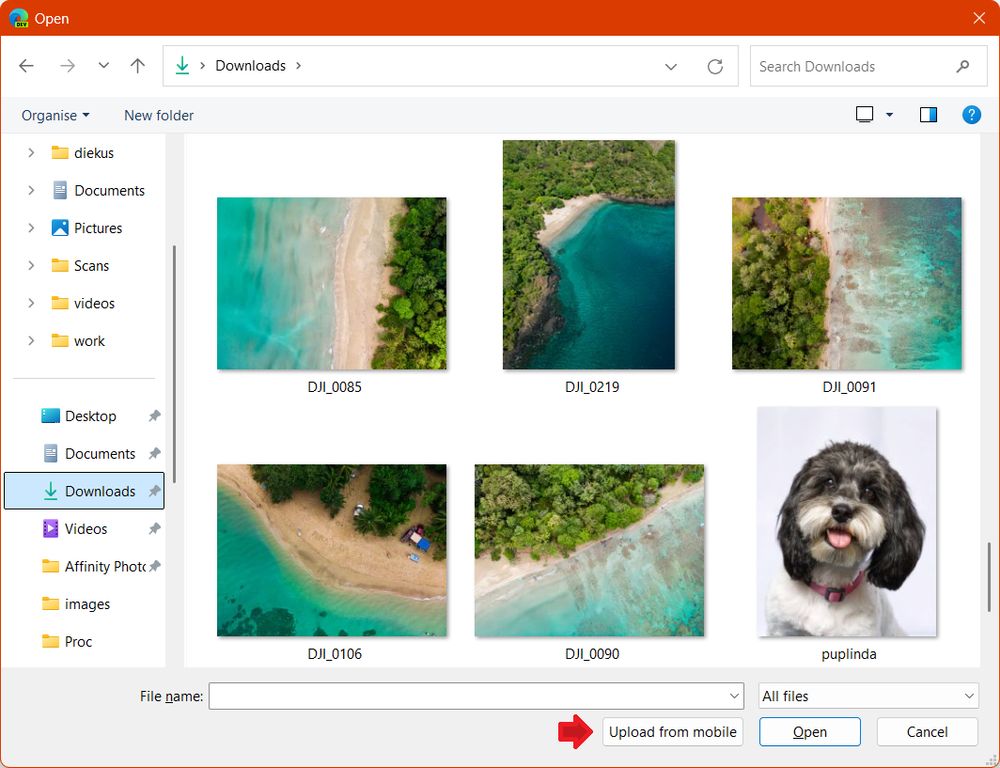
Task: Expand the Documents tree node
Action: (31, 191)
